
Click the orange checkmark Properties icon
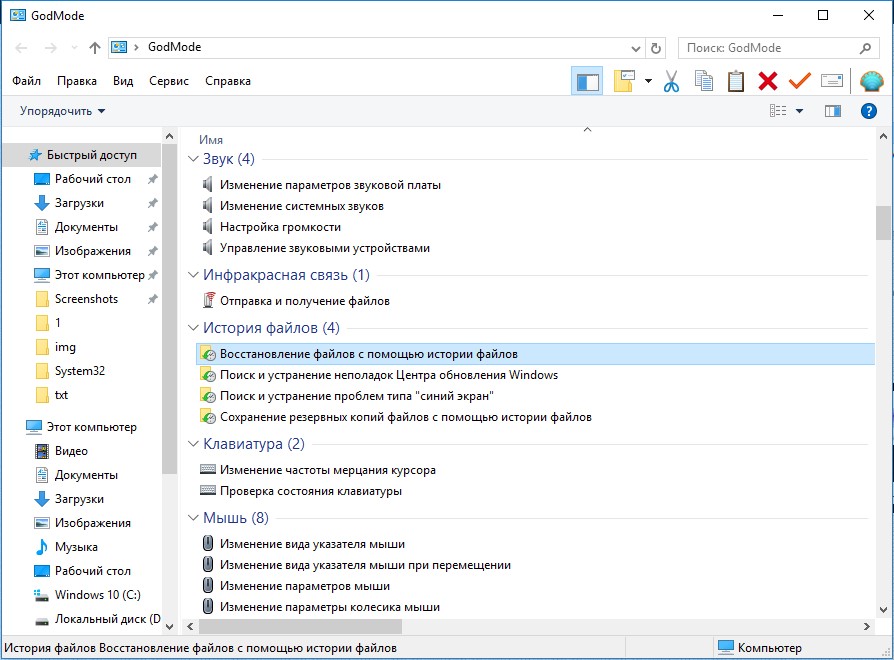coord(800,81)
